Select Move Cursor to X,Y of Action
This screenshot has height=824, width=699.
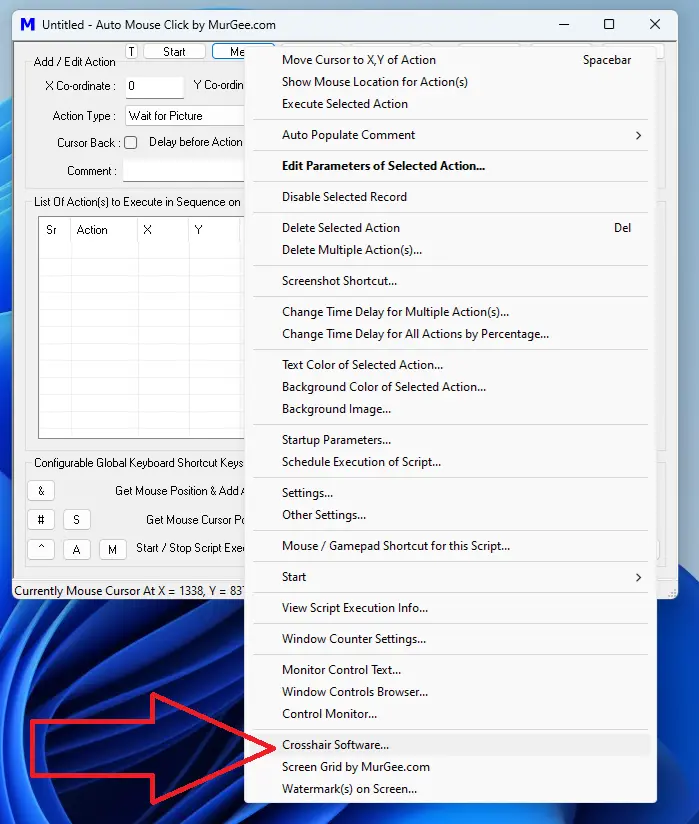click(x=451, y=60)
